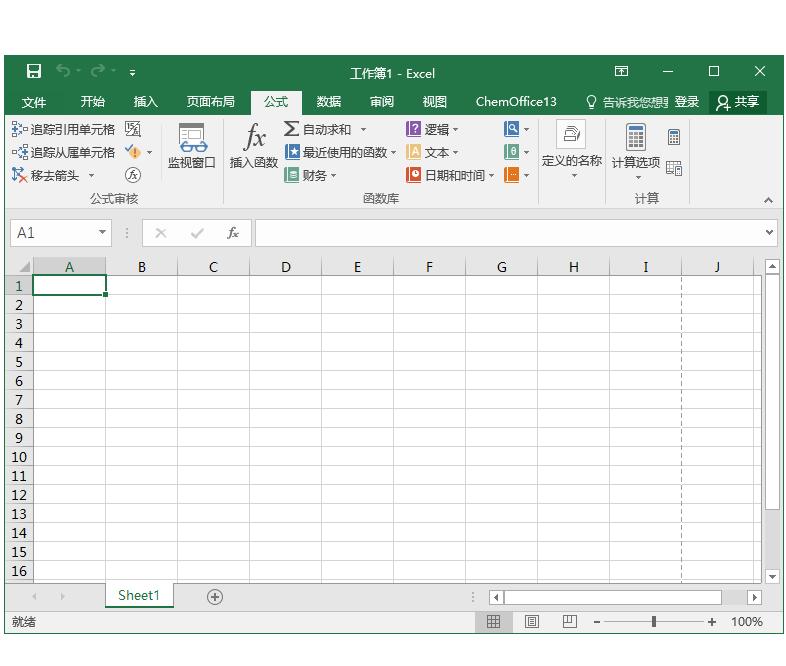This screenshot has height=666, width=786.
Task: Open the 财务 functions dropdown
Action: 310,175
